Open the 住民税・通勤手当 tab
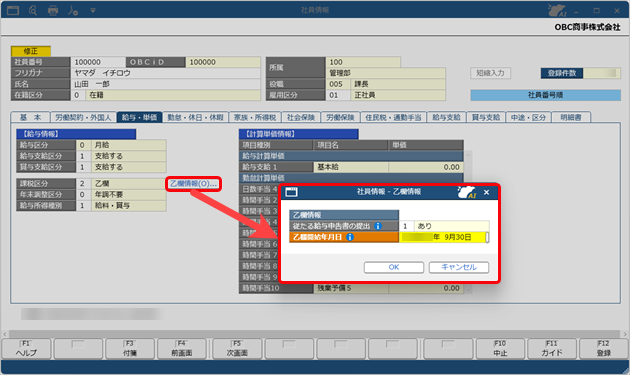The image size is (630, 375). [x=393, y=117]
